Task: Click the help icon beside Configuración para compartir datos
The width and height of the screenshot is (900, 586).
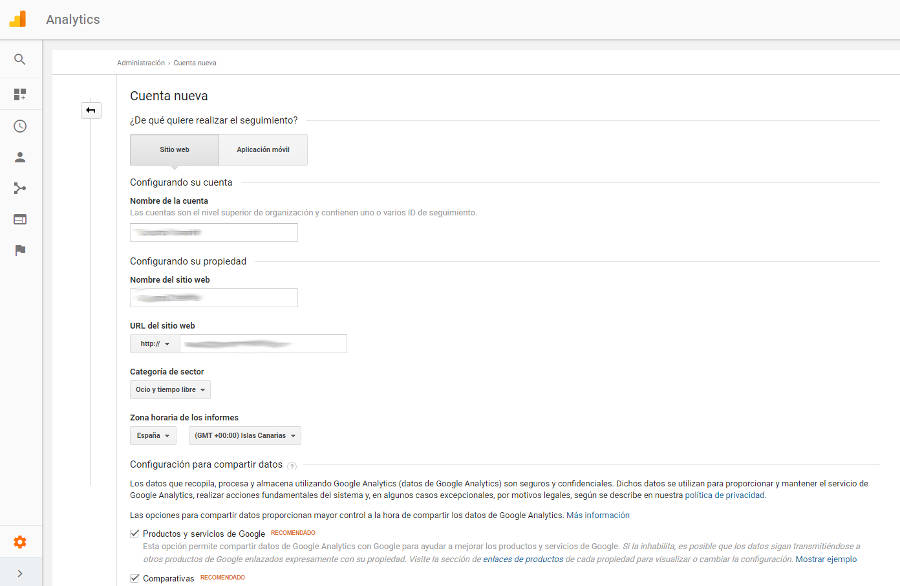Action: (292, 465)
